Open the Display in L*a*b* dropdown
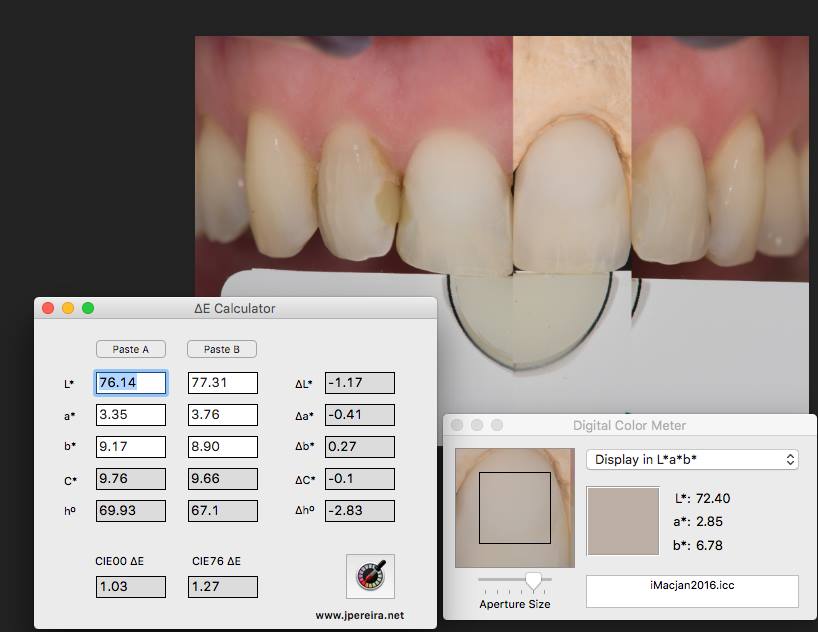Screen dimensions: 818x632 (692, 460)
